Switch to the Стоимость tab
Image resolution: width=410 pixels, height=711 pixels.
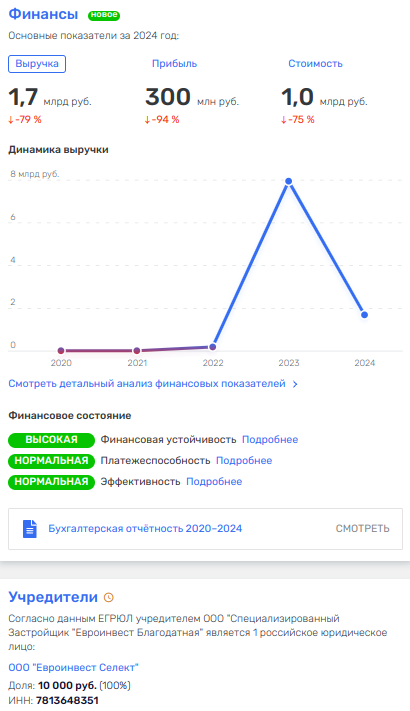[315, 64]
